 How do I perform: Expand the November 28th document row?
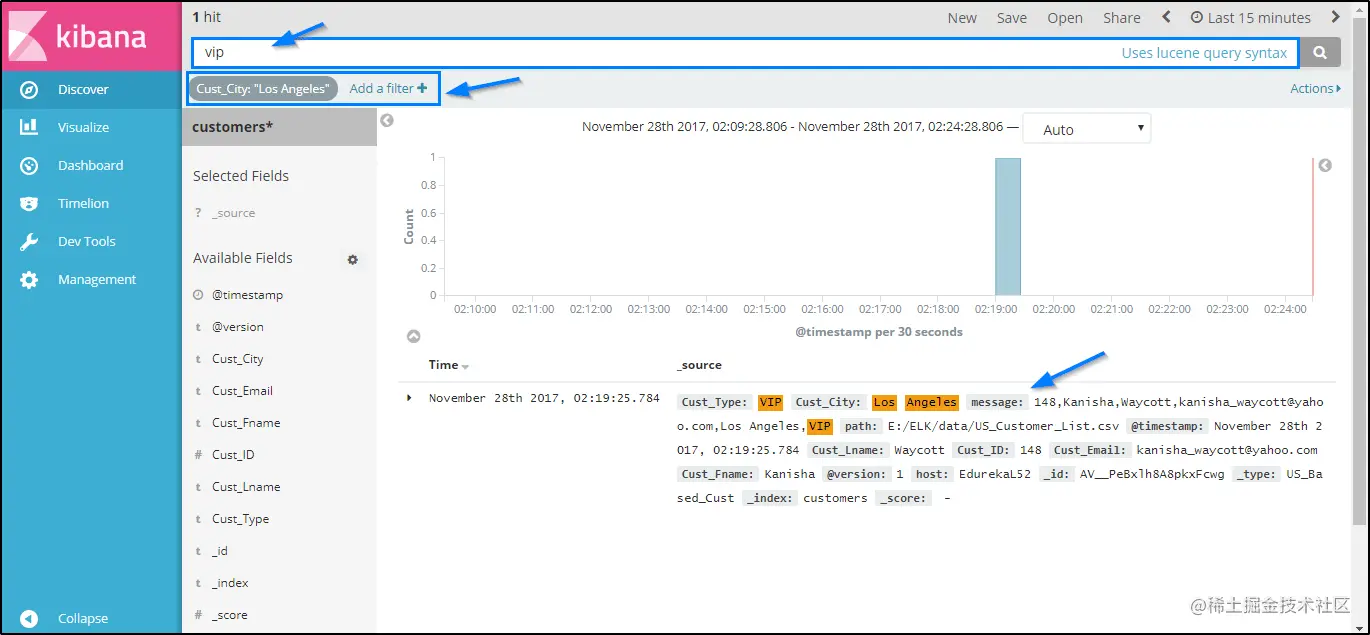[x=409, y=398]
